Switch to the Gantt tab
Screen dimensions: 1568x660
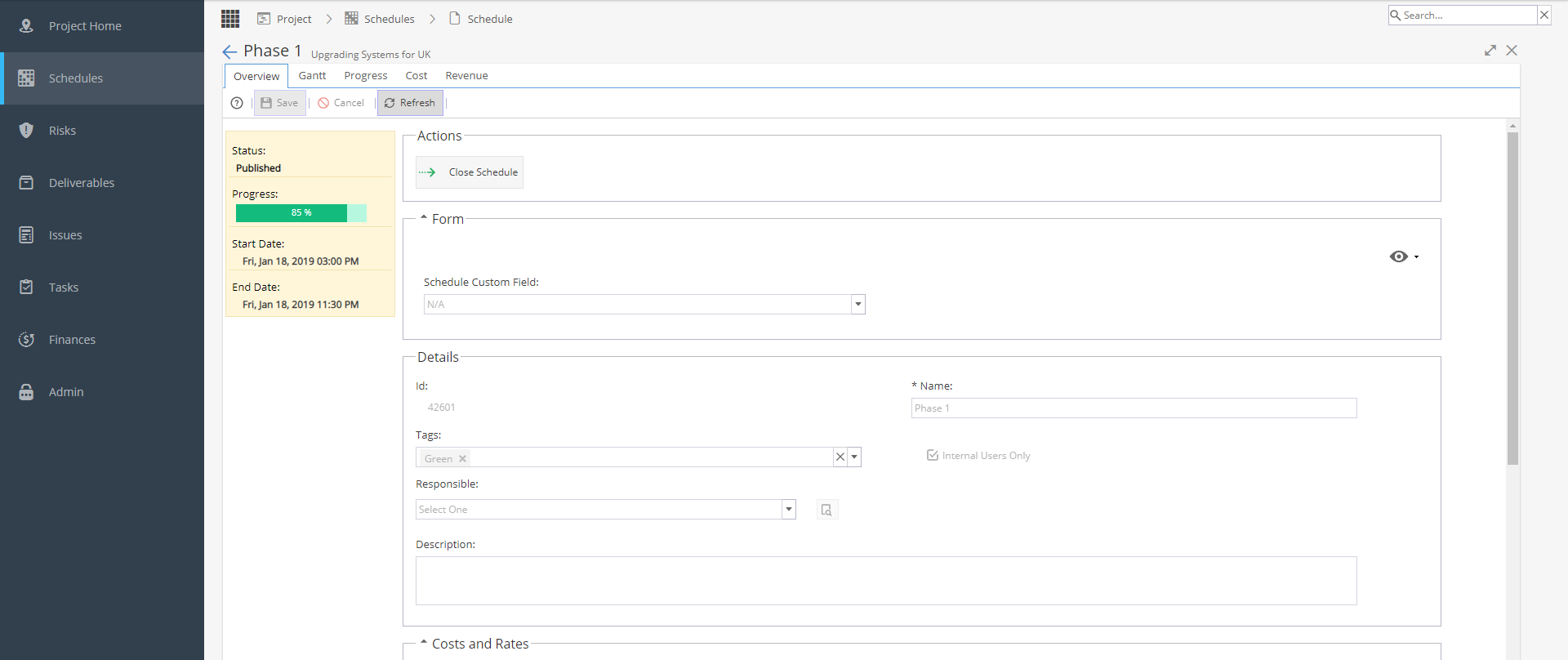click(312, 76)
